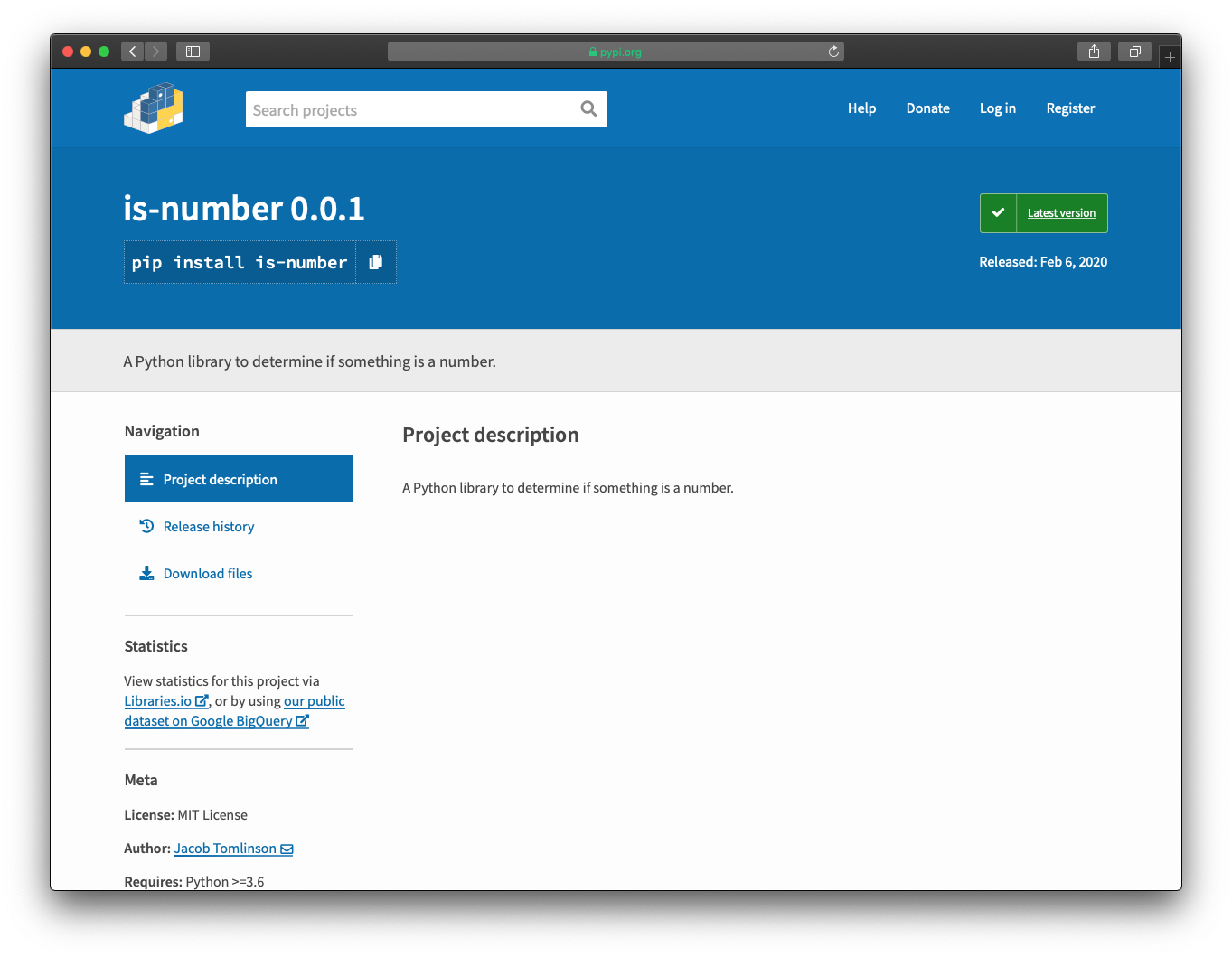Click inside the Search projects field
Screen dimensions: 1232x957
tap(407, 108)
